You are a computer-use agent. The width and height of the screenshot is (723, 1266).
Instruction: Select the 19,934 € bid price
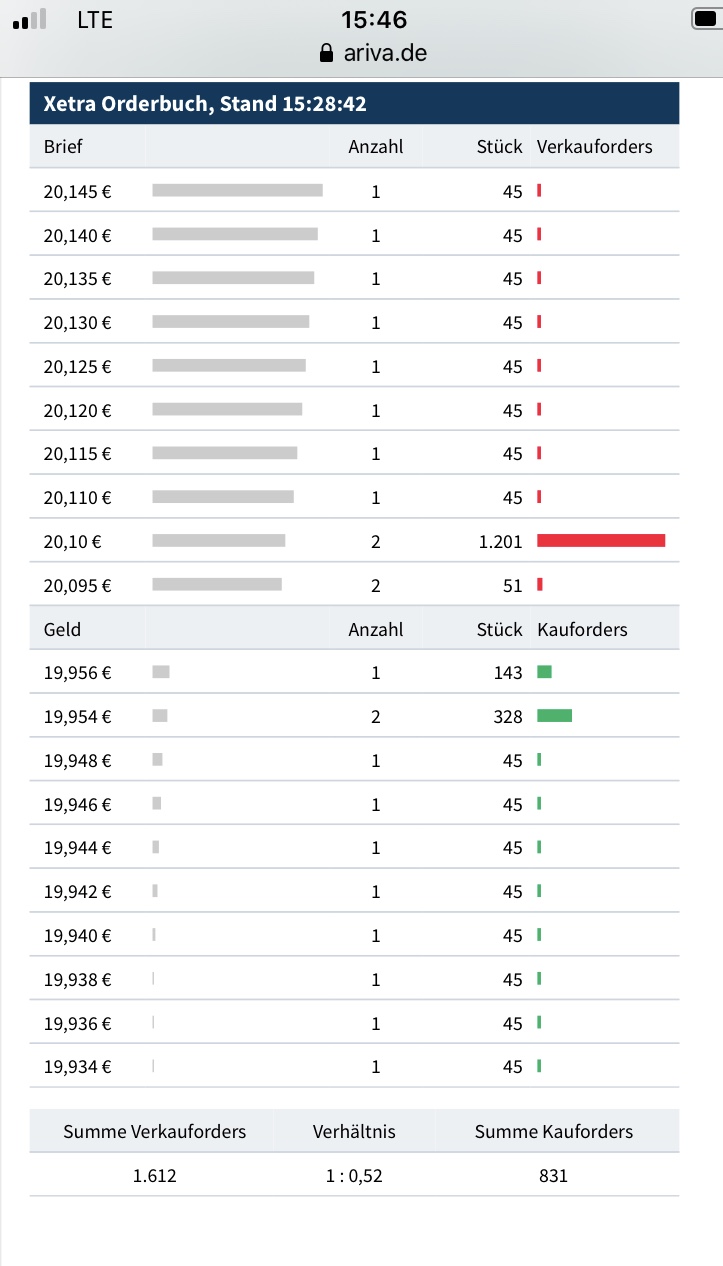(77, 1067)
